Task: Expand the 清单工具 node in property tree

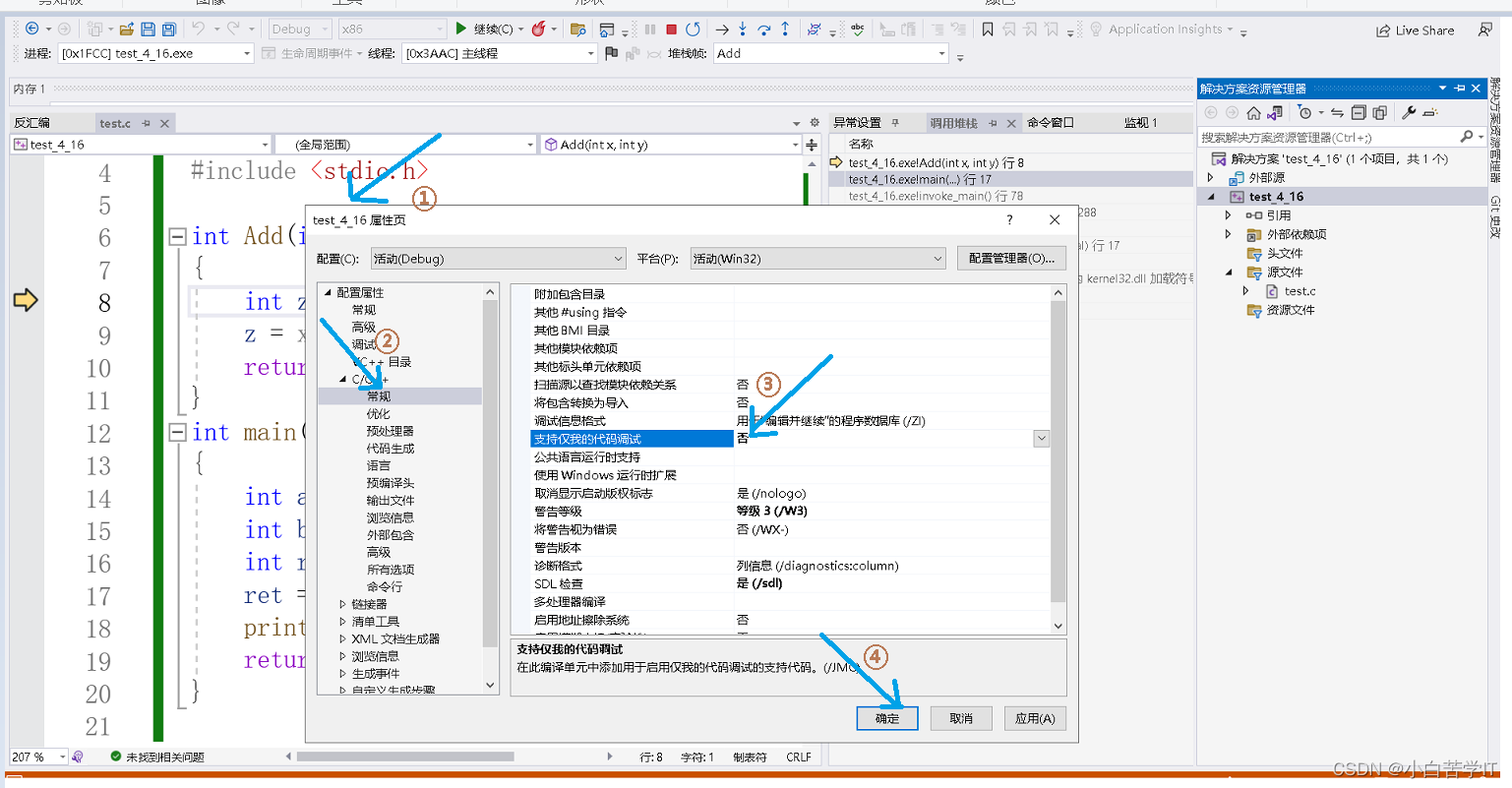Action: [342, 622]
